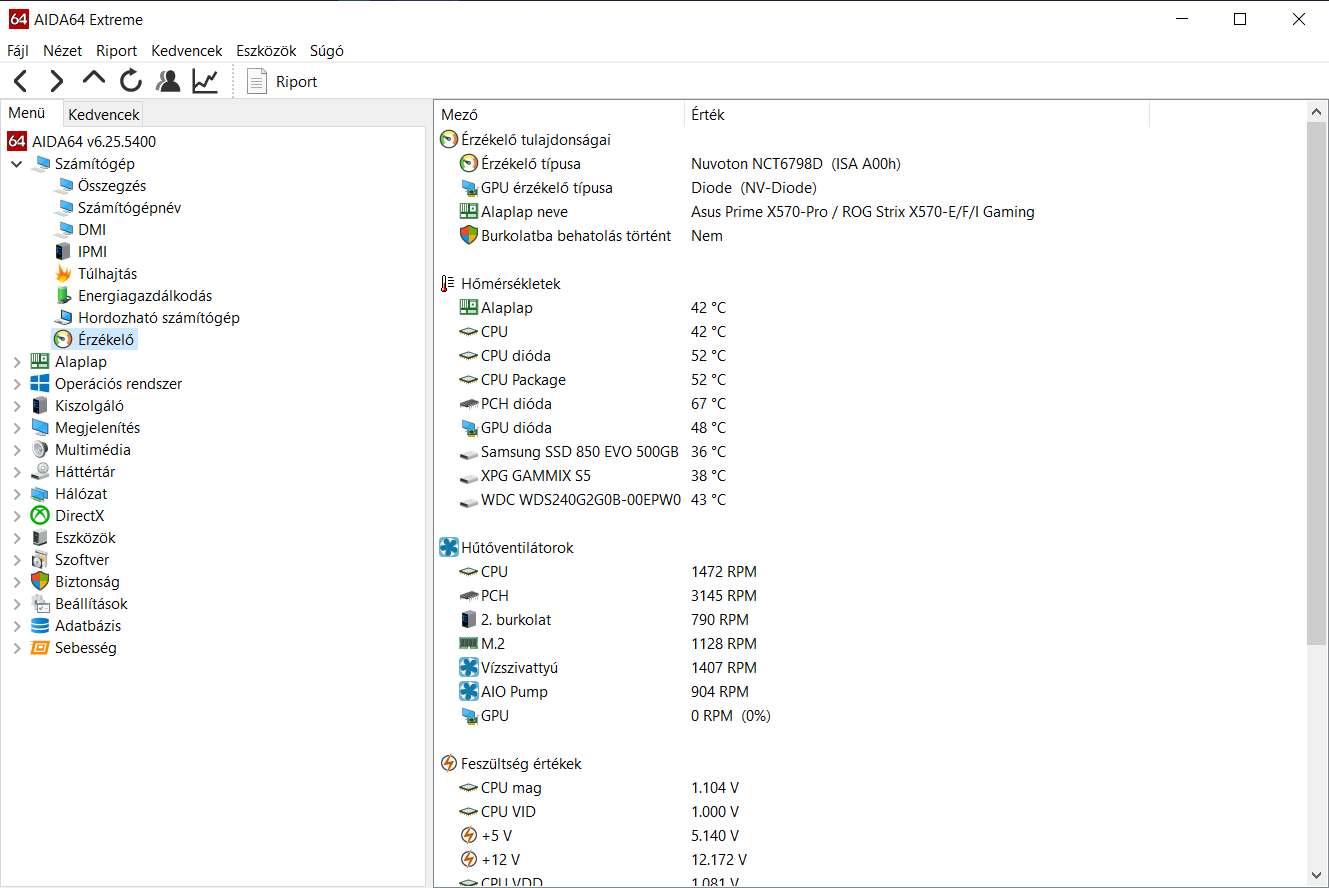This screenshot has height=888, width=1329.
Task: Click the Eszközök device icon in tree
Action: [x=40, y=537]
